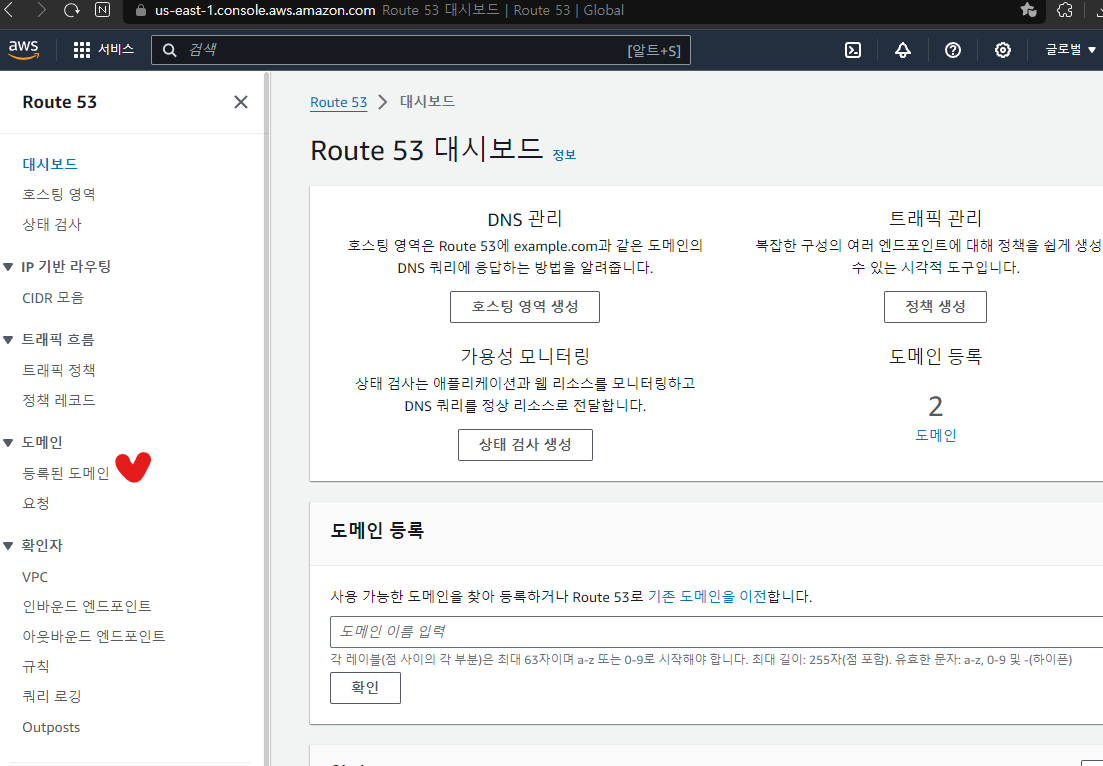Viewport: 1103px width, 766px height.
Task: Open the CloudShell terminal icon
Action: (853, 50)
